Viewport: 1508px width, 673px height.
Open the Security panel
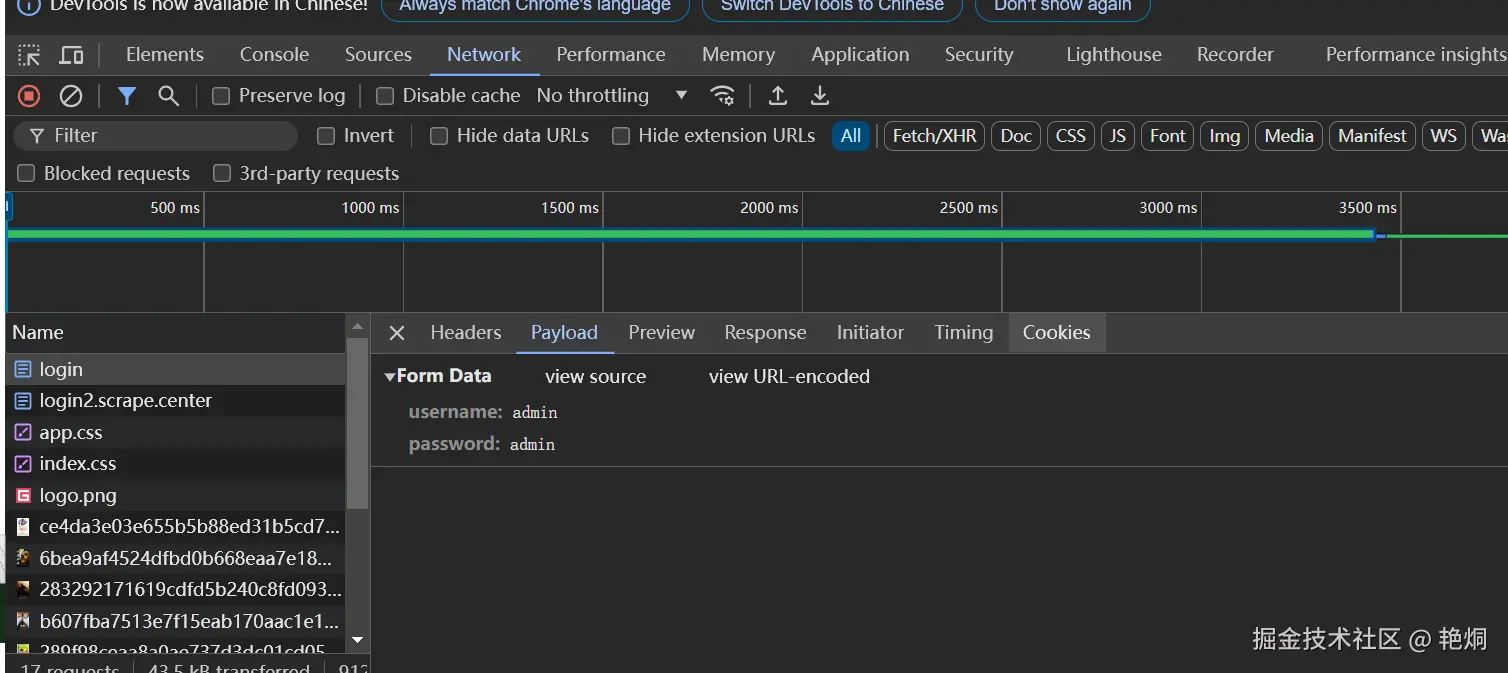tap(979, 55)
